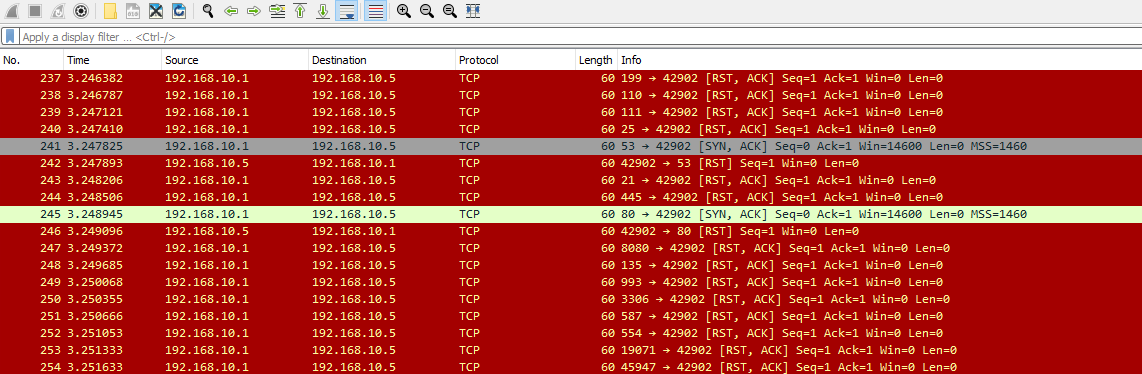The width and height of the screenshot is (1142, 374).
Task: Click TCP protocol cell in packet 245
Action: [470, 215]
